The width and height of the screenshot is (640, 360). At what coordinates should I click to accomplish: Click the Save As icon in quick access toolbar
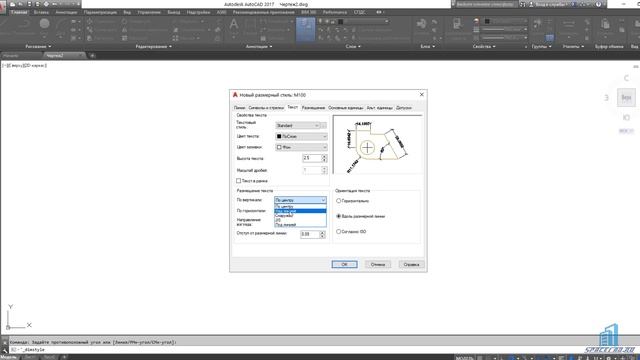tap(37, 4)
